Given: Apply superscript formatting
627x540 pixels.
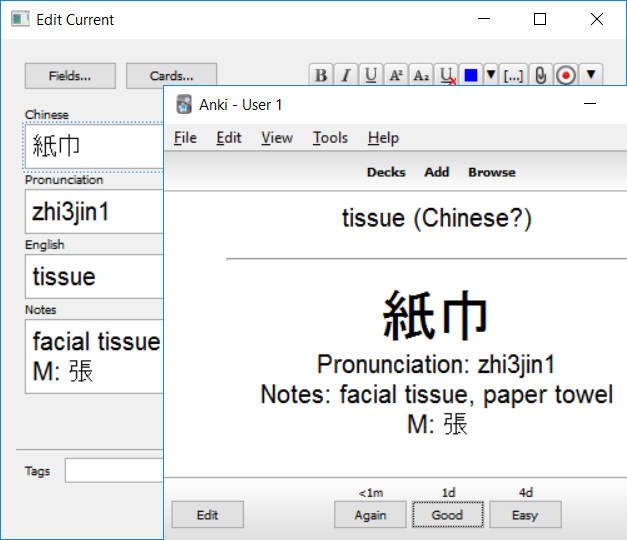Looking at the screenshot, I should [396, 75].
